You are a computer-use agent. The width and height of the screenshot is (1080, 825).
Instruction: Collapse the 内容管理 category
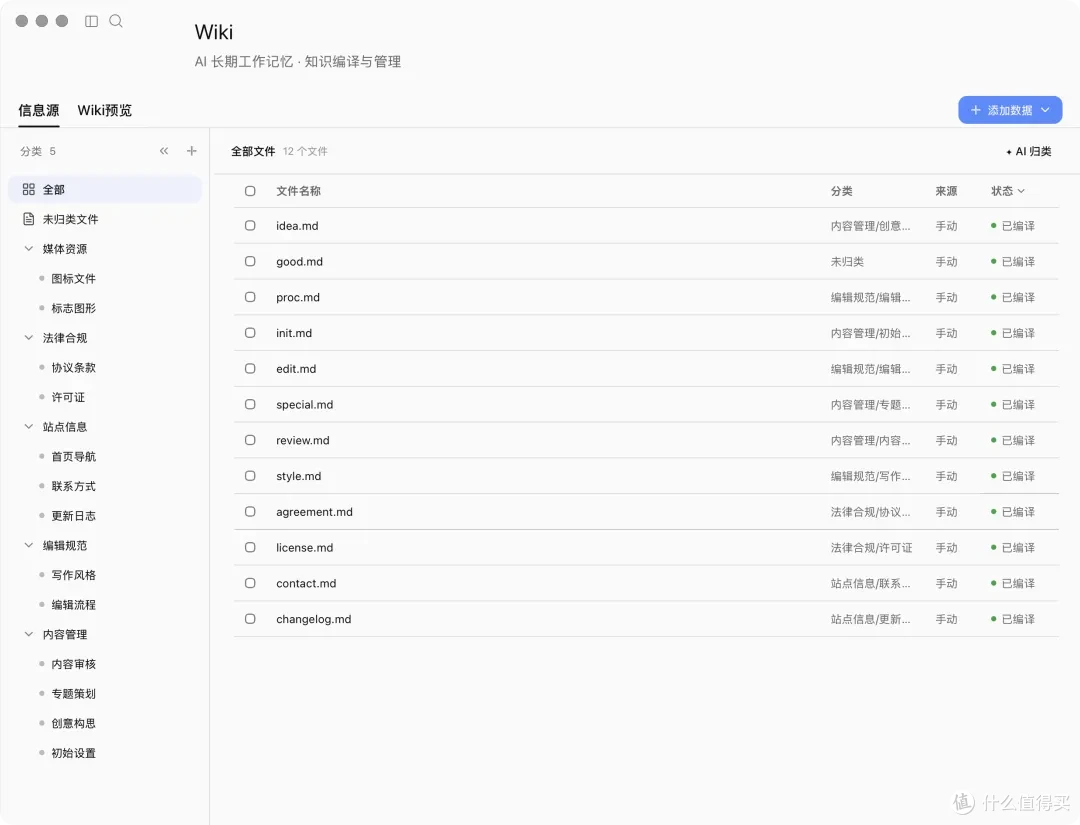point(29,634)
